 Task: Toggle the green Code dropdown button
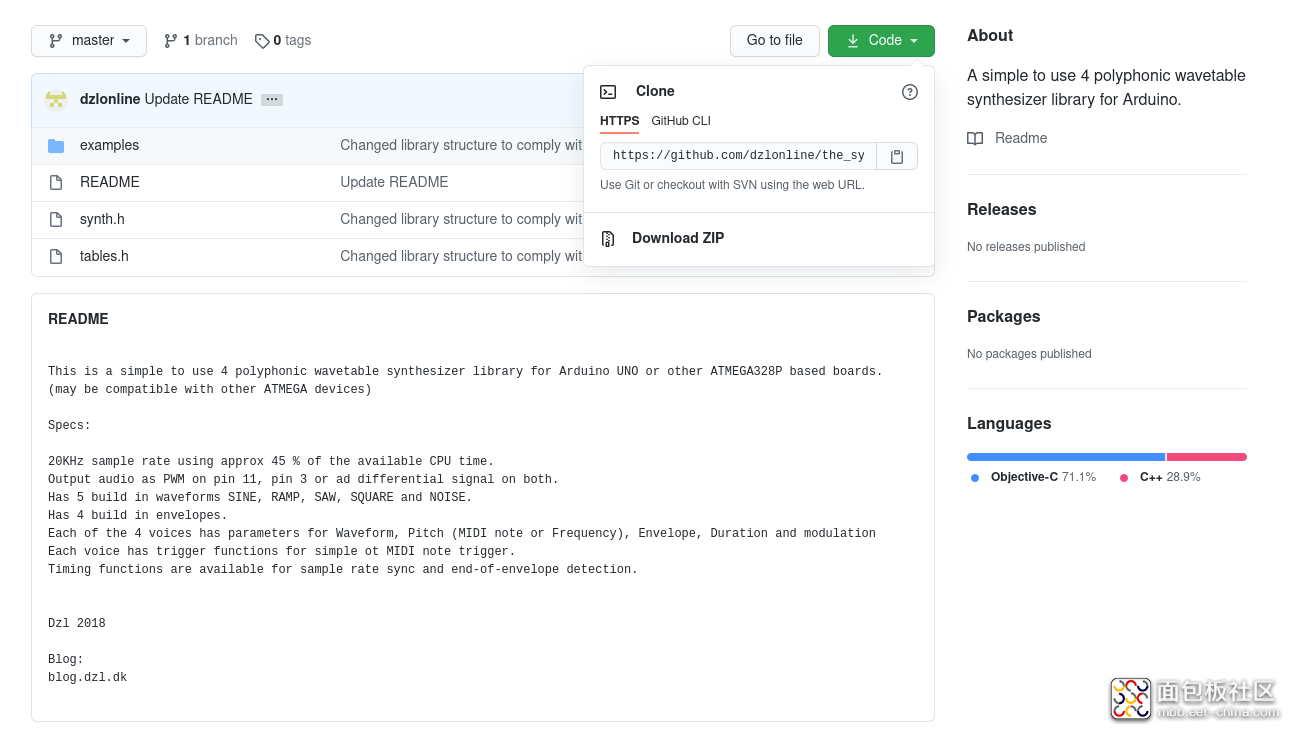[x=881, y=41]
